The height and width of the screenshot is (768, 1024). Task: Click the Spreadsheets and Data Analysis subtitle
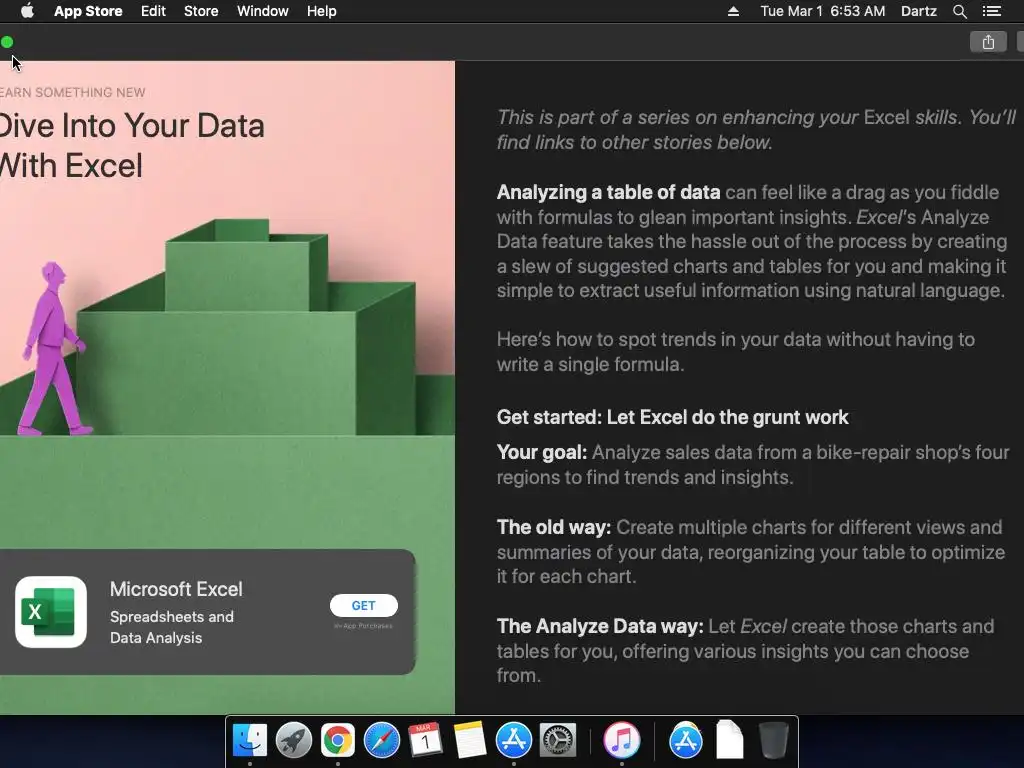click(172, 627)
